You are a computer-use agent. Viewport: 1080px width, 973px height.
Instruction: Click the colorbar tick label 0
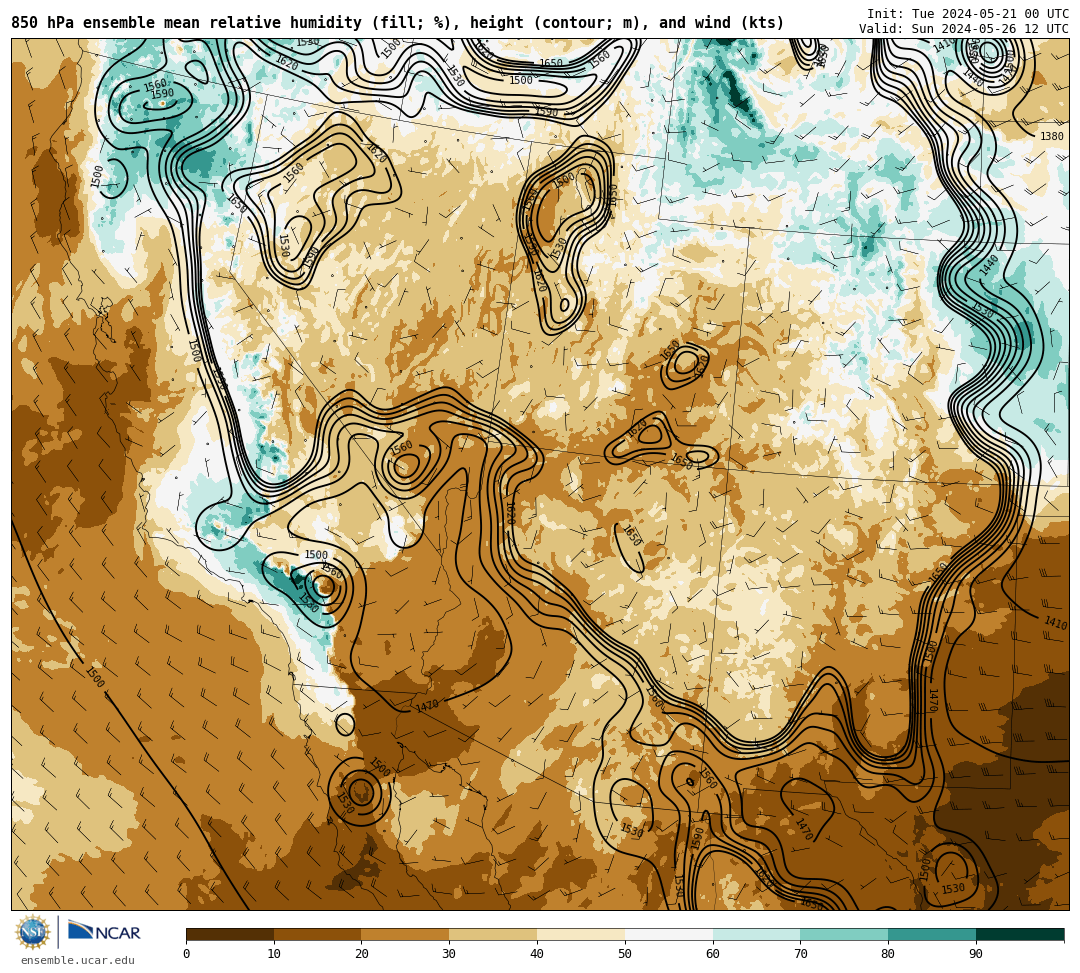(x=187, y=954)
